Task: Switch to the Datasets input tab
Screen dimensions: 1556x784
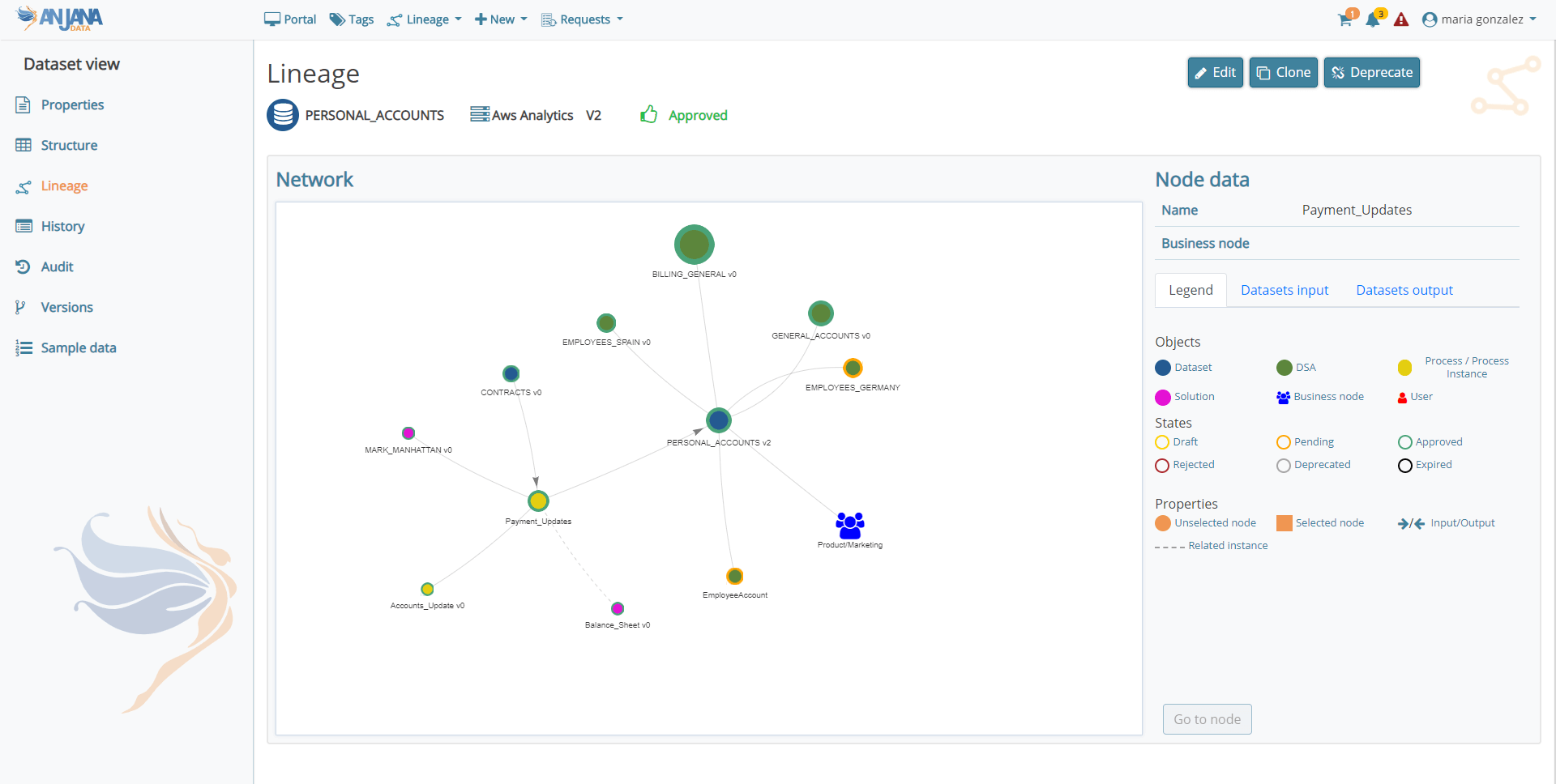Action: coord(1284,290)
